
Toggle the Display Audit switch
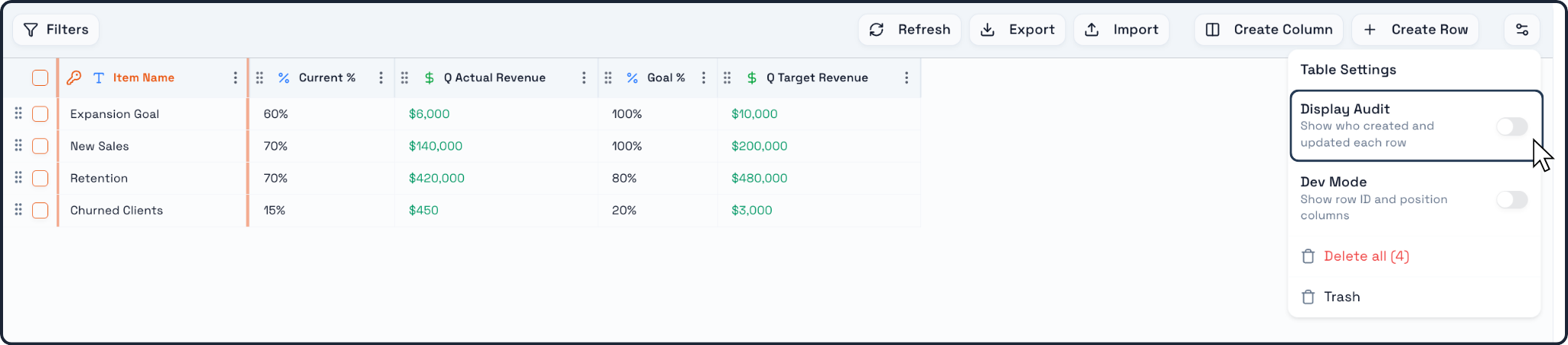(1512, 127)
